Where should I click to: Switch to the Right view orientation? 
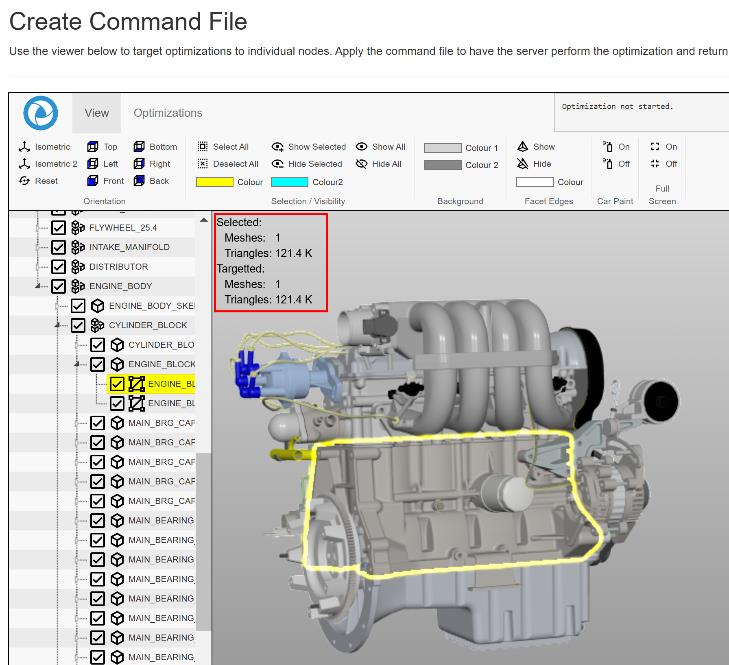click(152, 164)
